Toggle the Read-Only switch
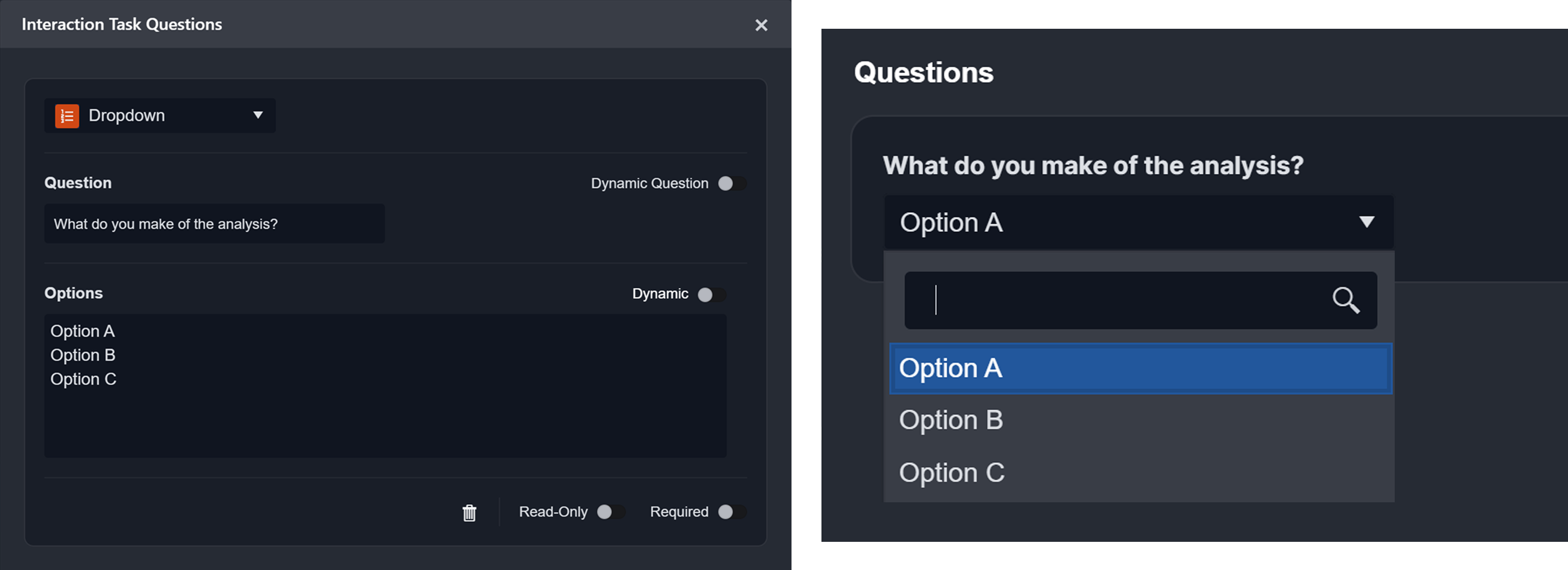This screenshot has height=570, width=1568. click(610, 512)
